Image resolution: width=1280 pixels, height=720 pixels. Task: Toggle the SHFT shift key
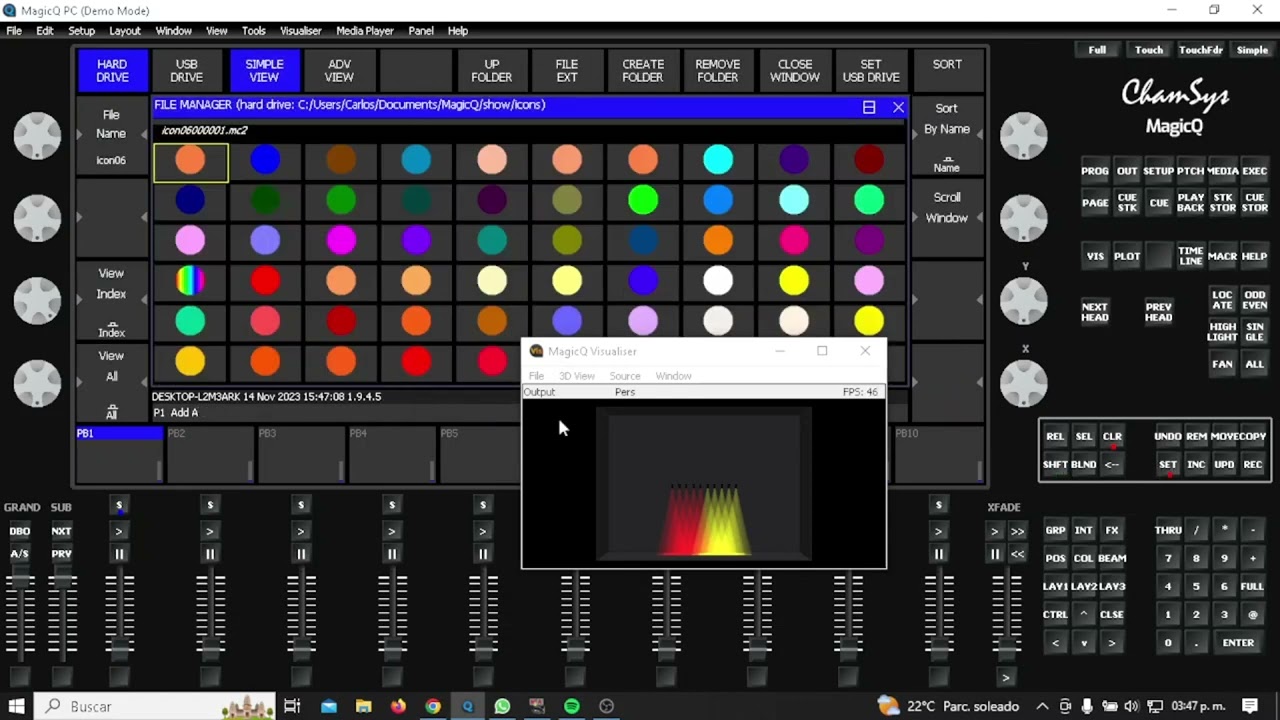tap(1055, 464)
